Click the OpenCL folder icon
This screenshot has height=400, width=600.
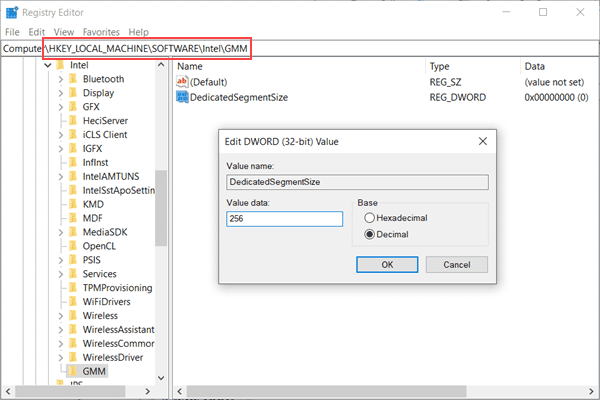click(x=73, y=246)
